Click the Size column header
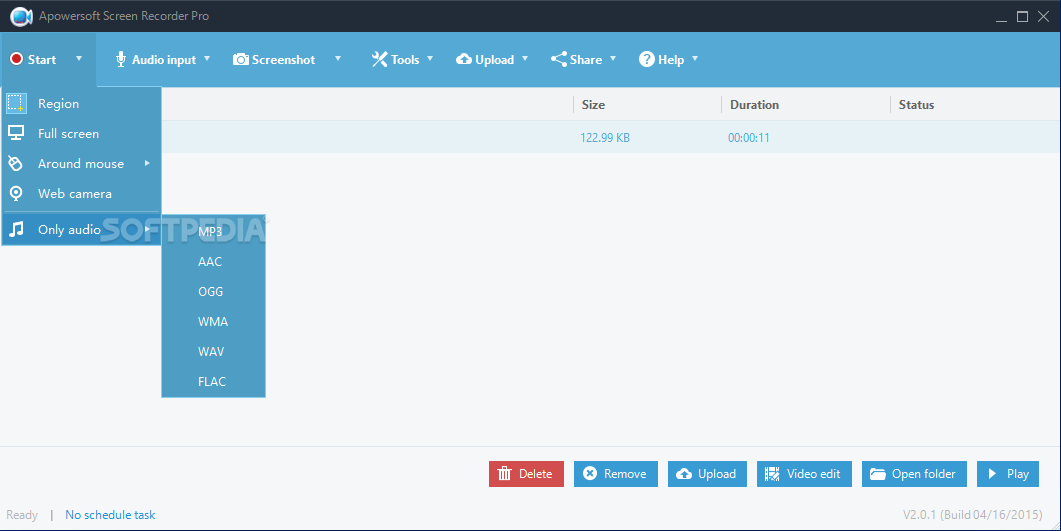Screen dimensions: 1061x531 [593, 105]
